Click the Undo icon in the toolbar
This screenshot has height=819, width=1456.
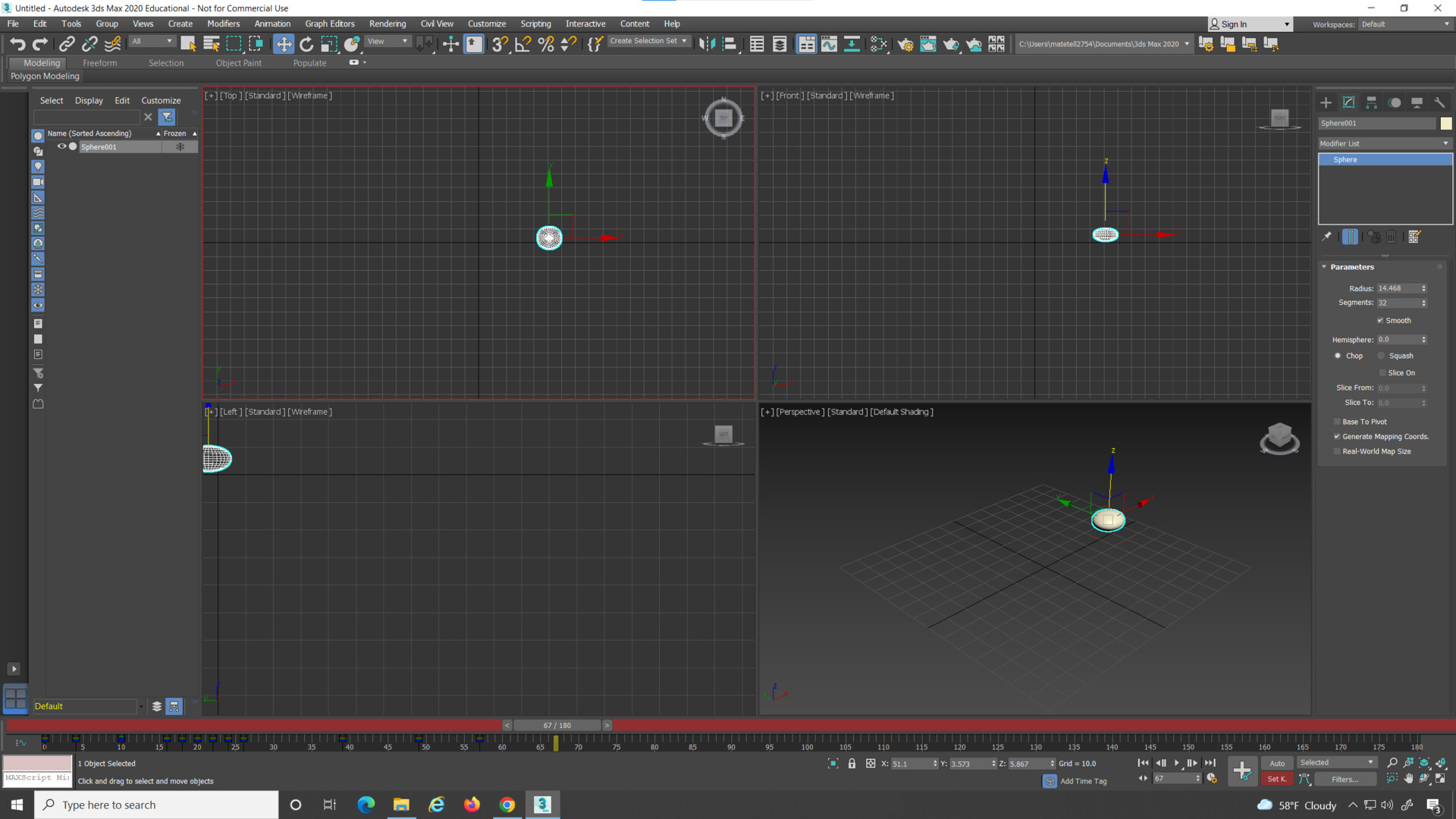pyautogui.click(x=18, y=43)
